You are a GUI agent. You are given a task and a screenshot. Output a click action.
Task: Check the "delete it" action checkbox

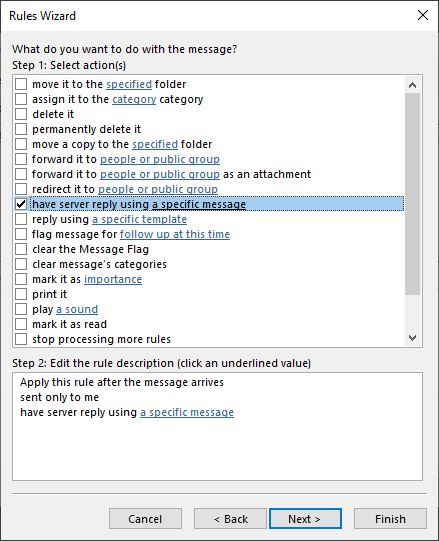[21, 114]
